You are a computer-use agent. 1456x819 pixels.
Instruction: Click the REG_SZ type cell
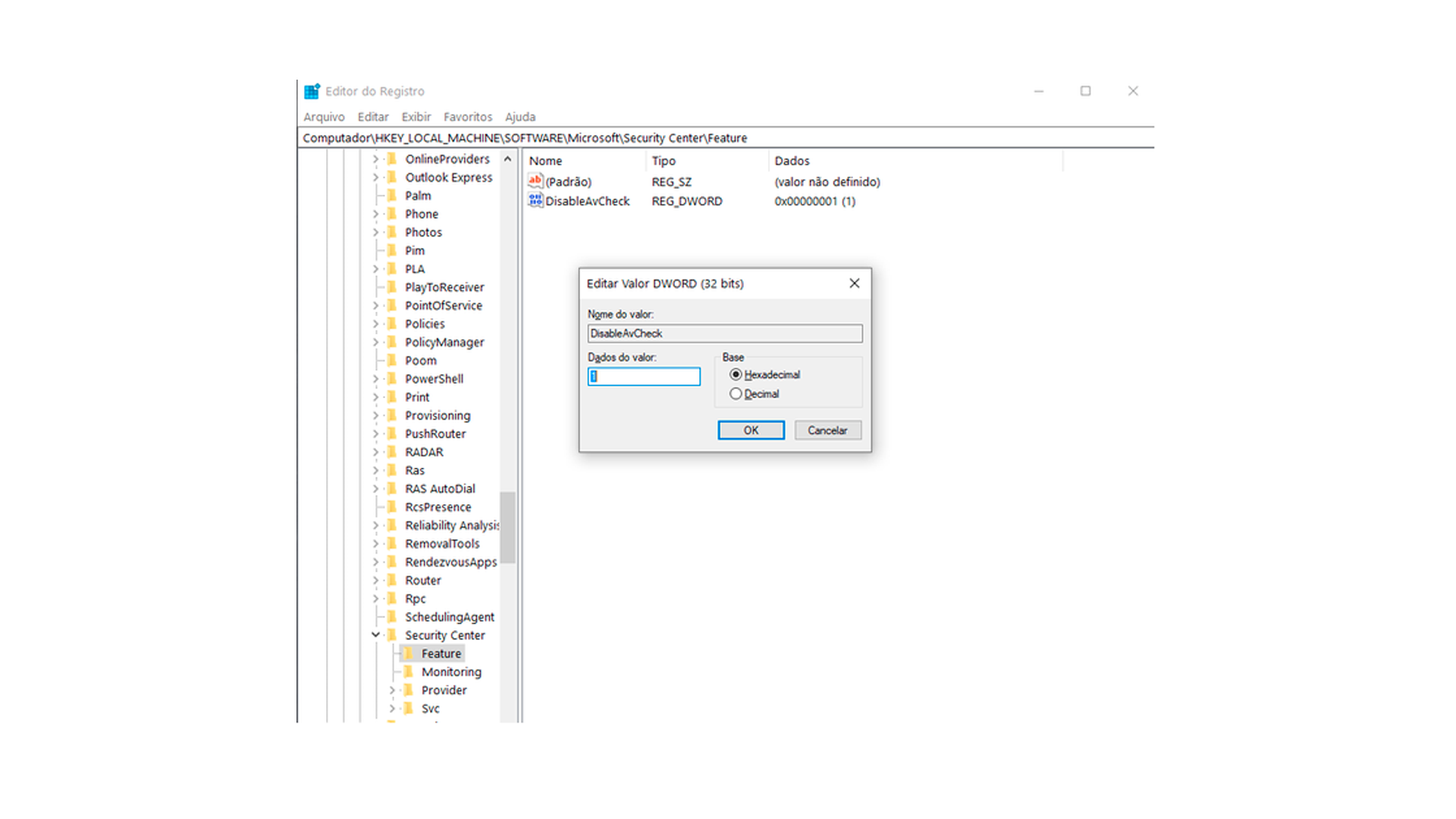[671, 182]
